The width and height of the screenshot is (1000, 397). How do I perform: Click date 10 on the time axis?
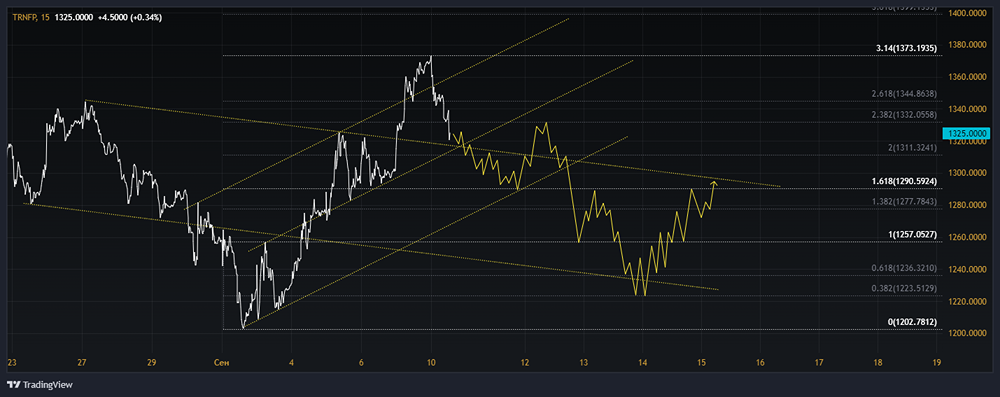click(431, 363)
